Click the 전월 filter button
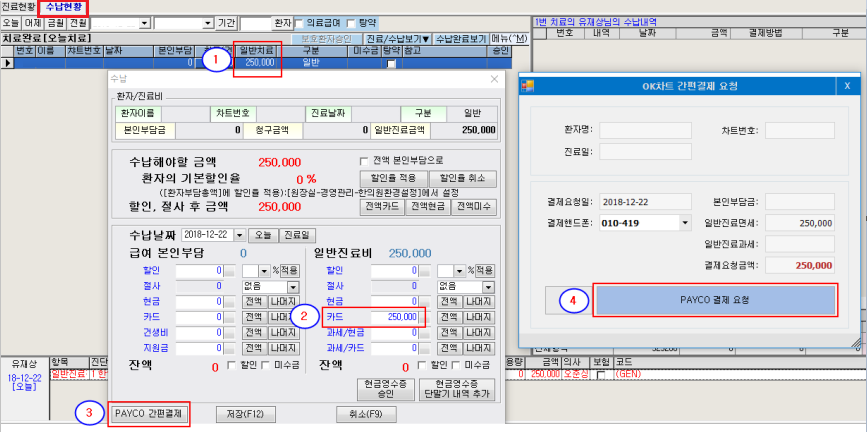The height and width of the screenshot is (432, 867). [x=77, y=23]
